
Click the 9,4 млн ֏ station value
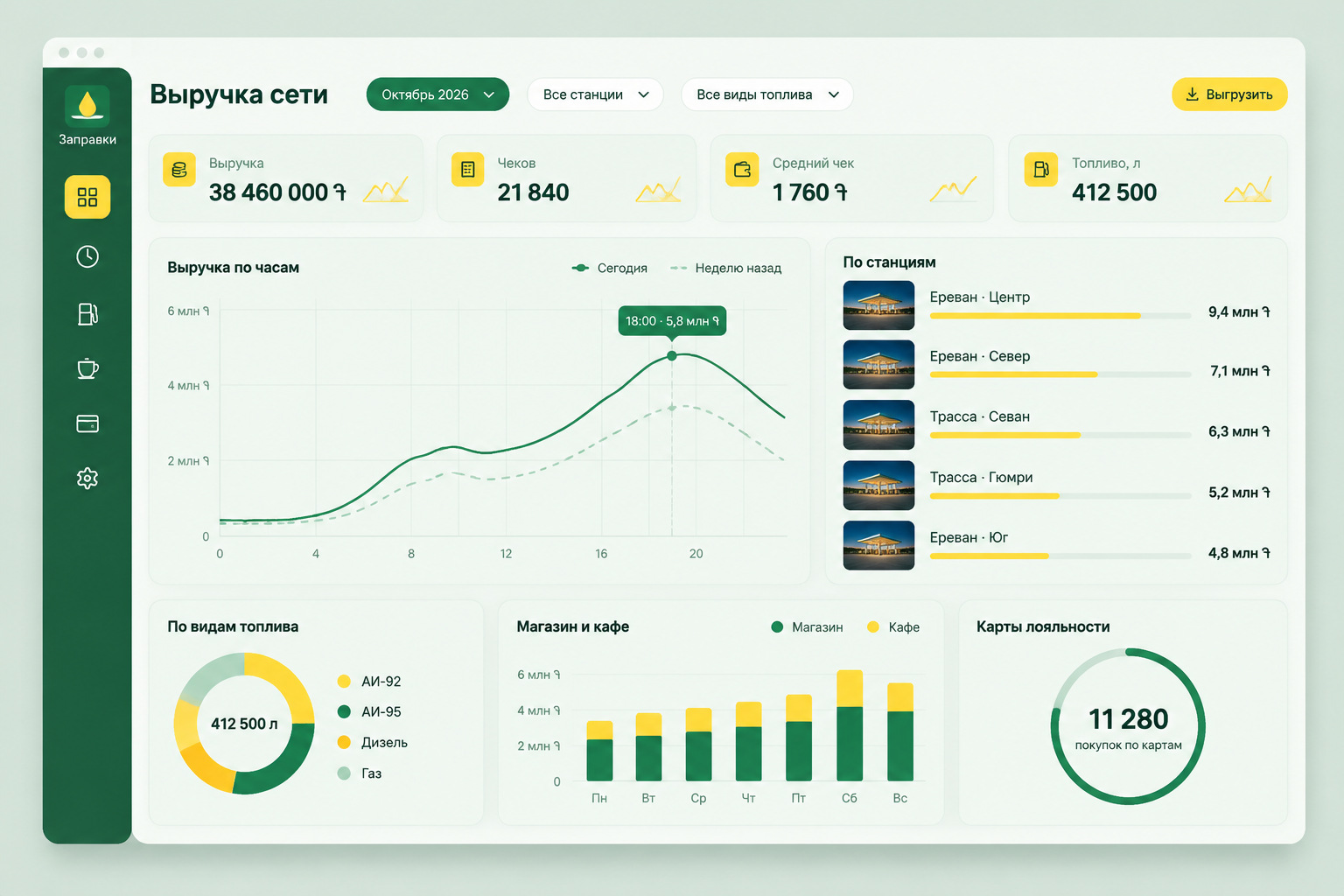(1239, 312)
